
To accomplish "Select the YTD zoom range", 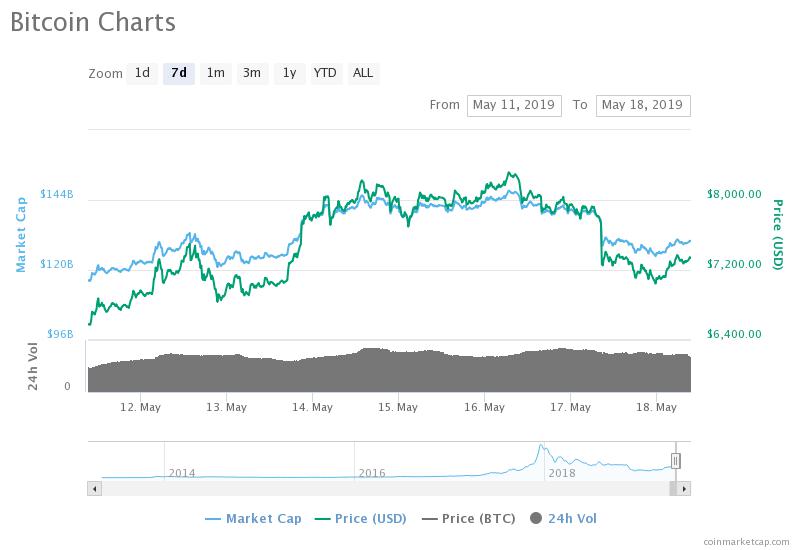I will (325, 73).
